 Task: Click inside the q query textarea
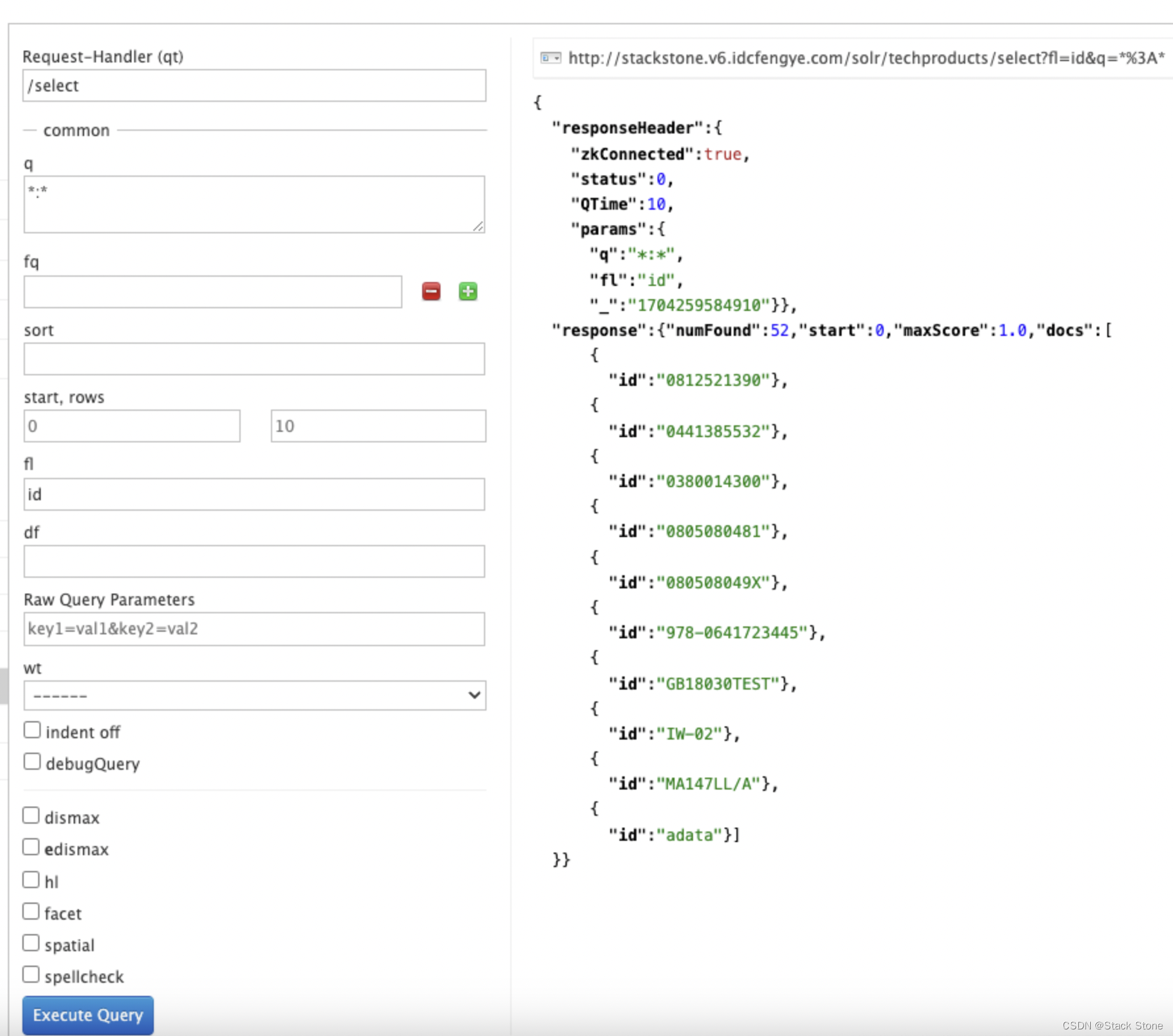254,204
